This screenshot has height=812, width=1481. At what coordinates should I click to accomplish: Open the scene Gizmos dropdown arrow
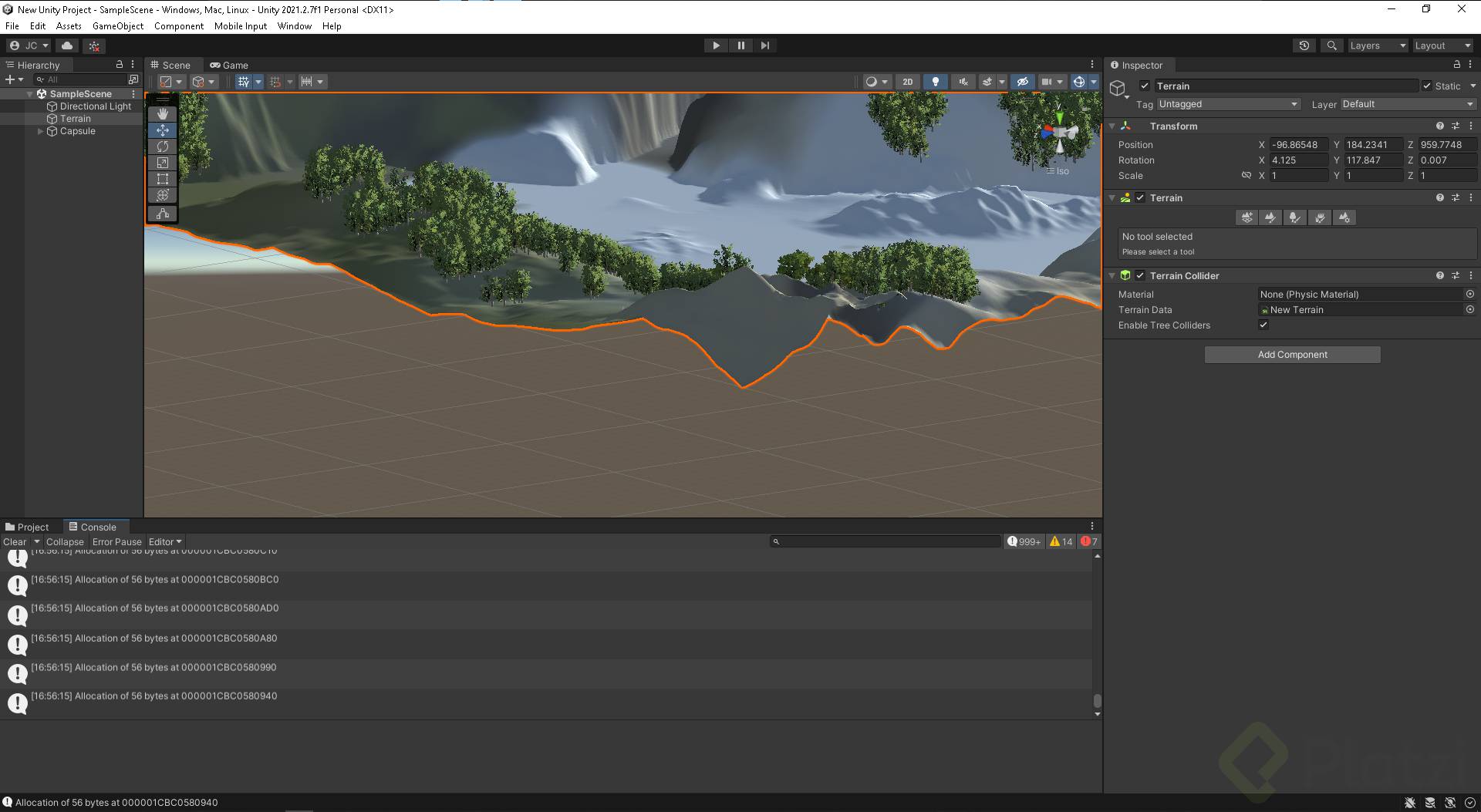pyautogui.click(x=1094, y=82)
